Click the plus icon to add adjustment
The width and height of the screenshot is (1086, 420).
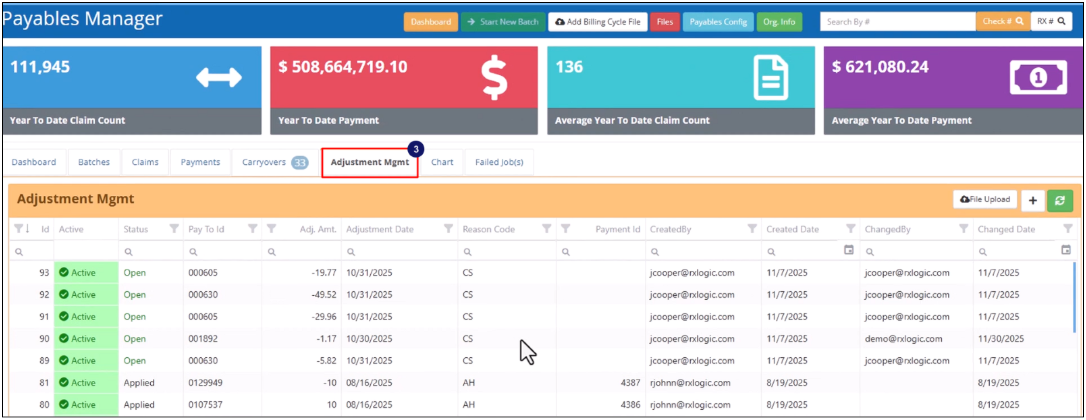(1032, 200)
